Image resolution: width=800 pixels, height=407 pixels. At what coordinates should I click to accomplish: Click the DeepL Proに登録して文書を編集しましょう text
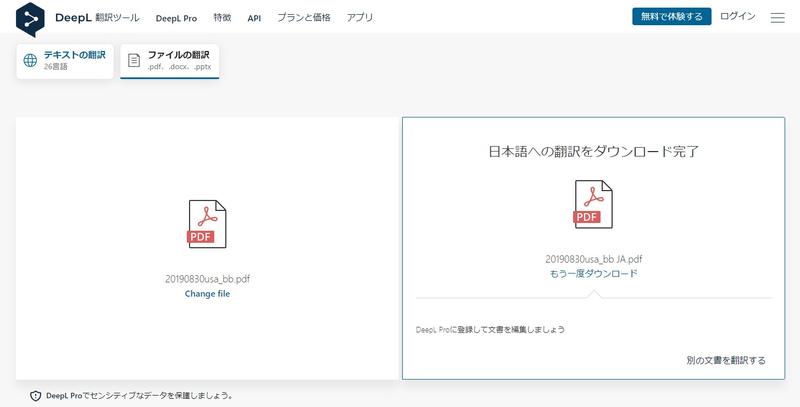[x=490, y=329]
